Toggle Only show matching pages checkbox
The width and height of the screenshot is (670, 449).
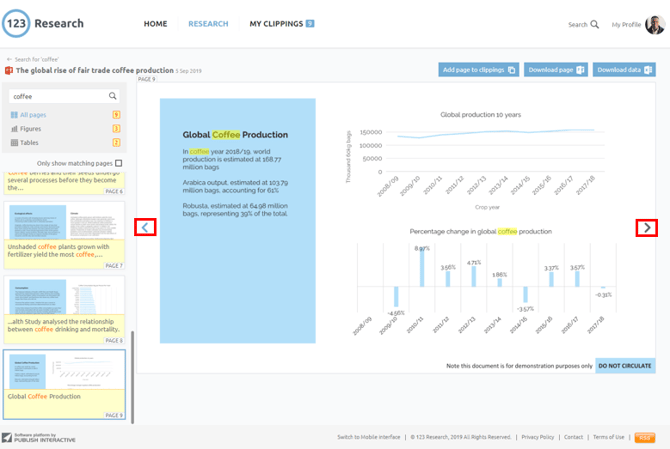[x=119, y=163]
